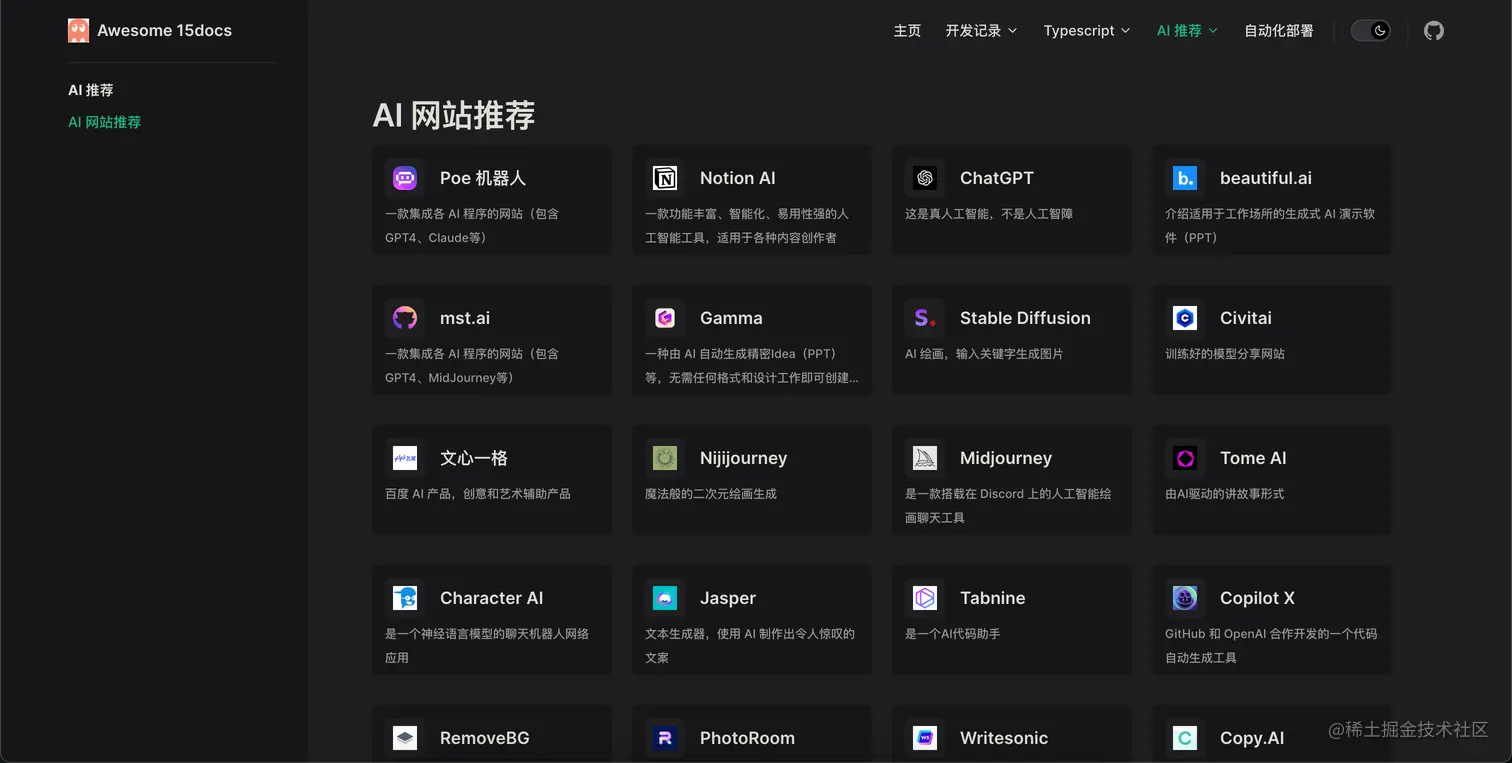Select the Notion AI logo icon

664,177
